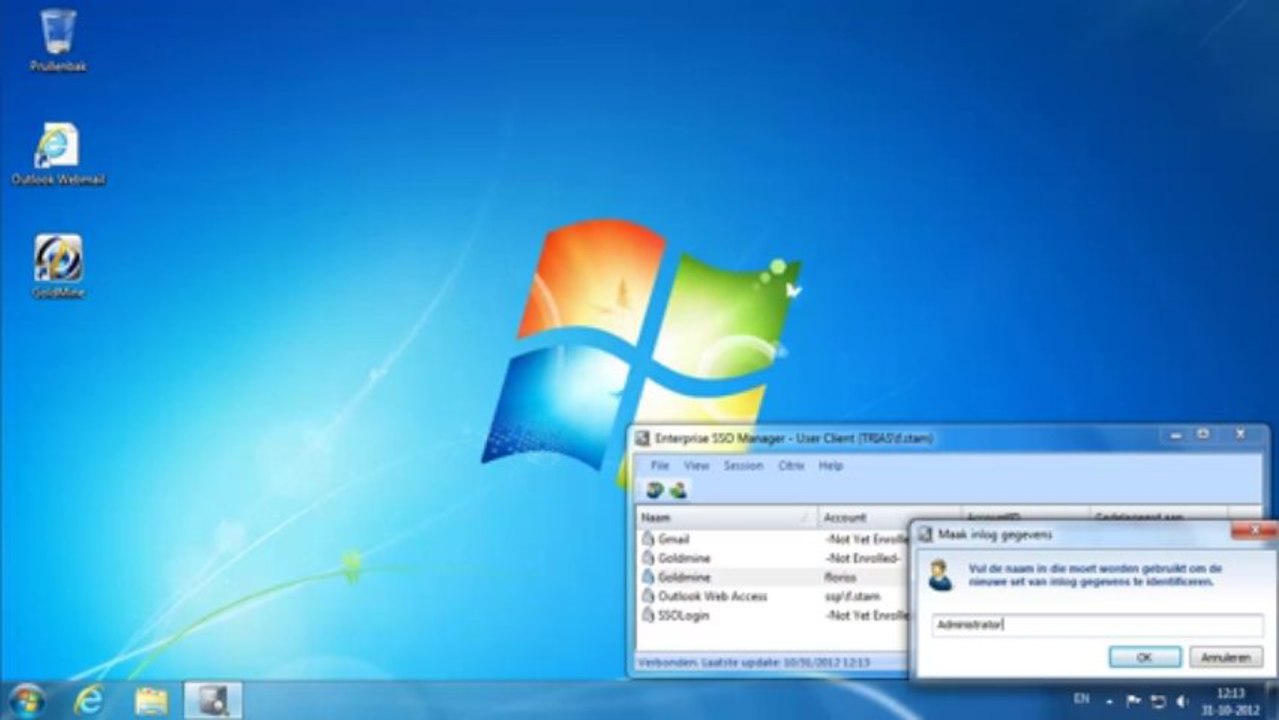The height and width of the screenshot is (720, 1279).
Task: Open the Citrix menu in SSO Manager
Action: (791, 465)
